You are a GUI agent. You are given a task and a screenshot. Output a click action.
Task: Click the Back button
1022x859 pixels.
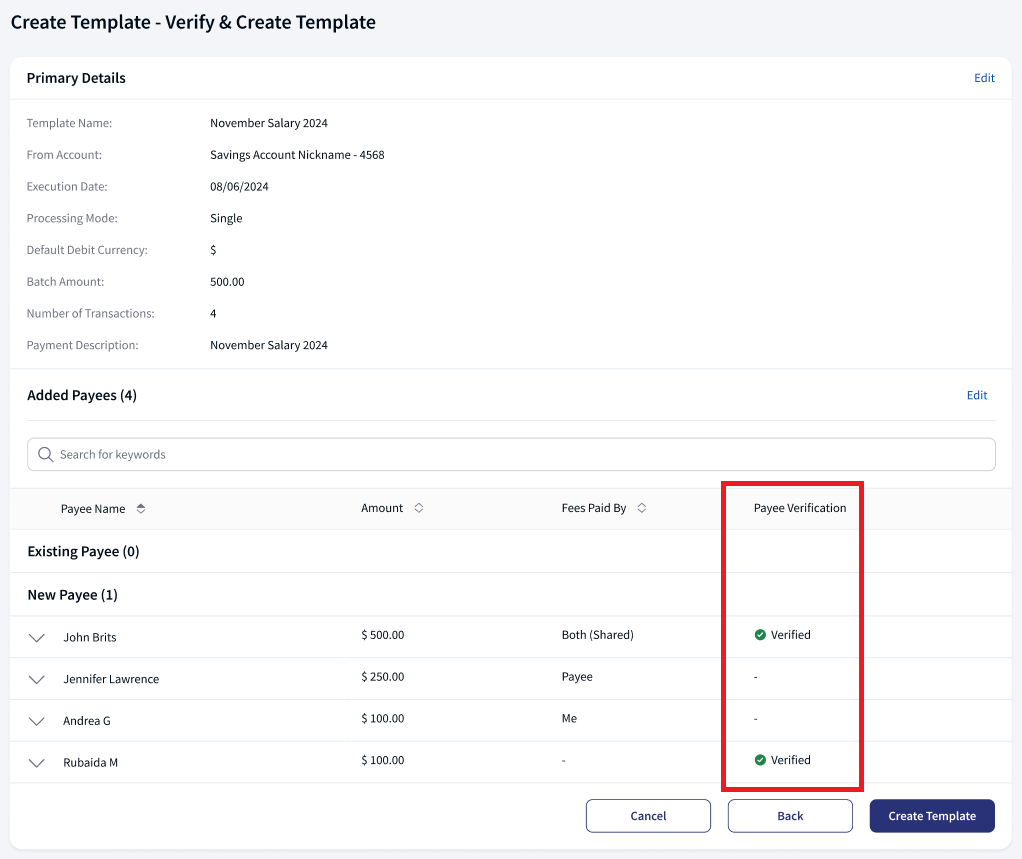tap(790, 816)
